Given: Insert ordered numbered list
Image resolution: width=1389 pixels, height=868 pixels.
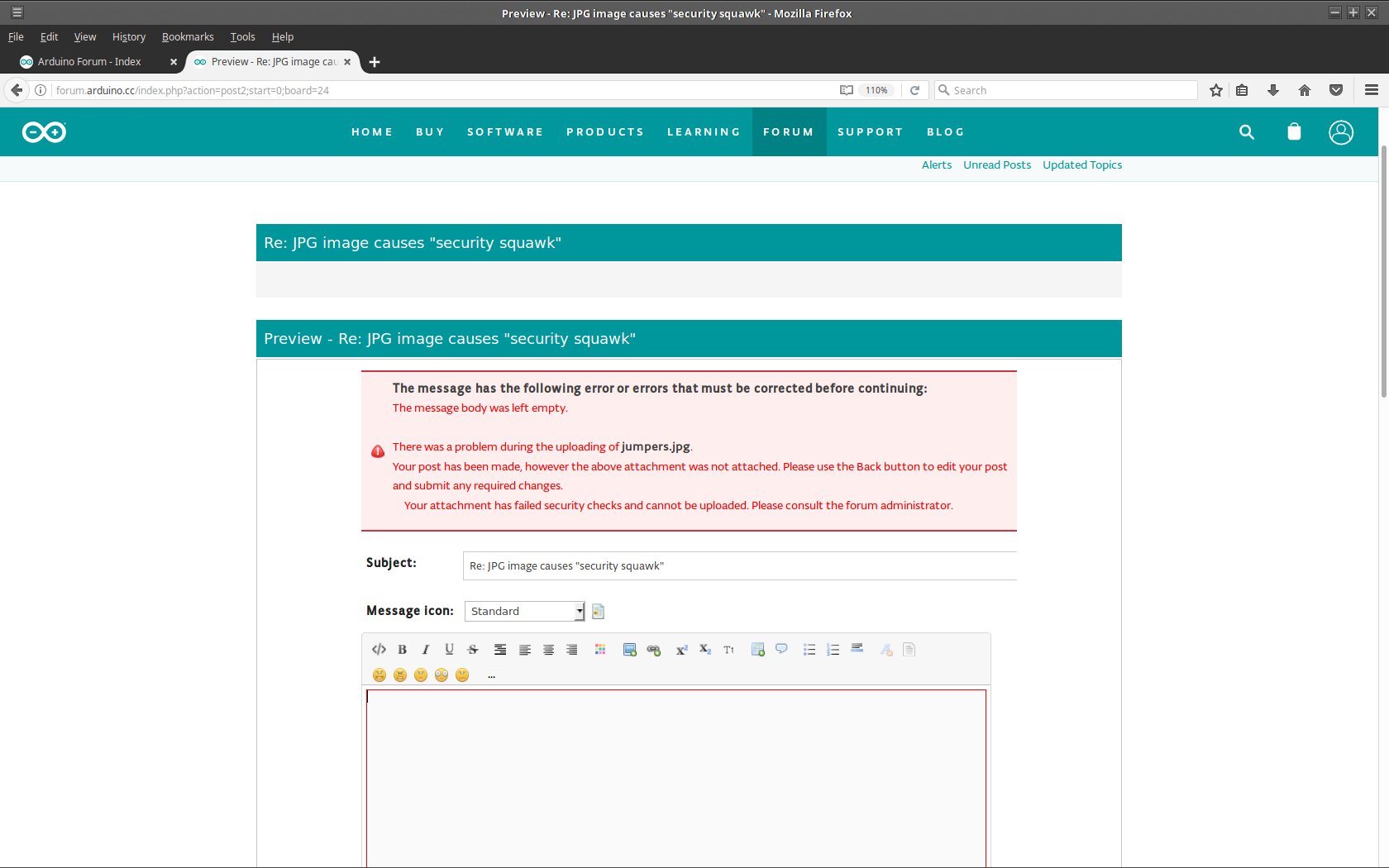Looking at the screenshot, I should (833, 650).
